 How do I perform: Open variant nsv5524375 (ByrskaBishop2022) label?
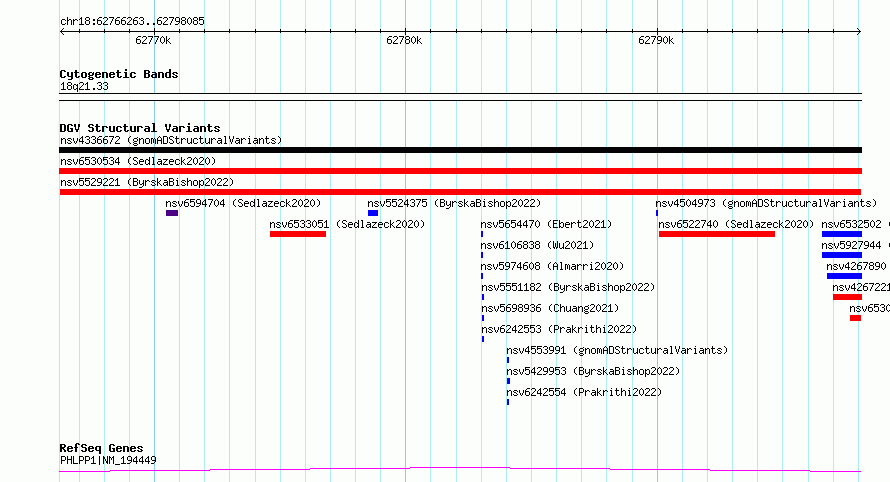pyautogui.click(x=454, y=203)
